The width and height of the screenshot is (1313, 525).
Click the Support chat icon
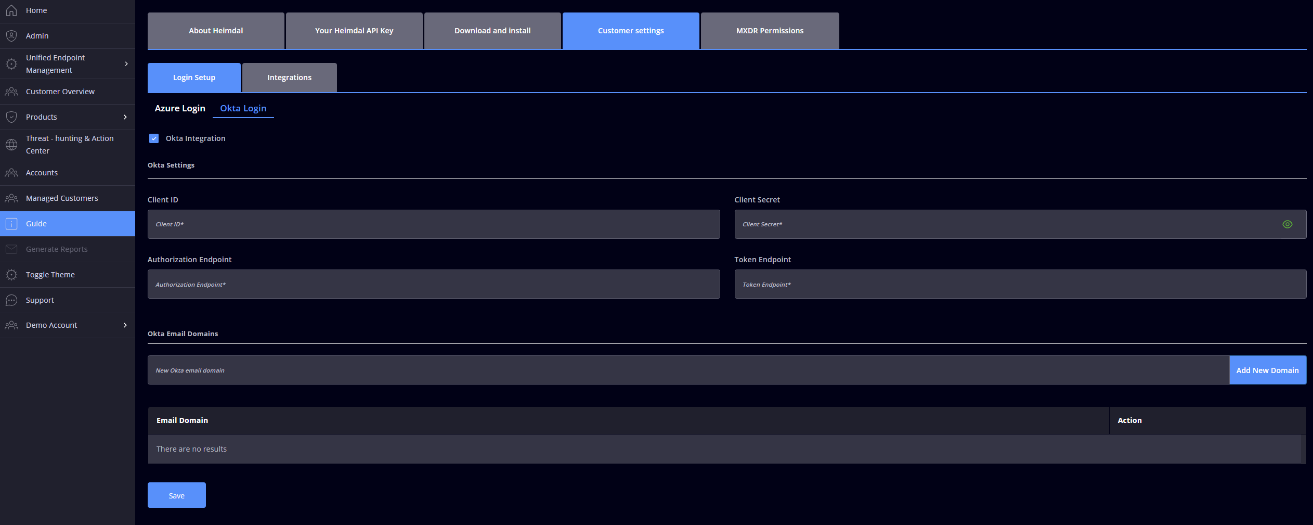pyautogui.click(x=11, y=300)
